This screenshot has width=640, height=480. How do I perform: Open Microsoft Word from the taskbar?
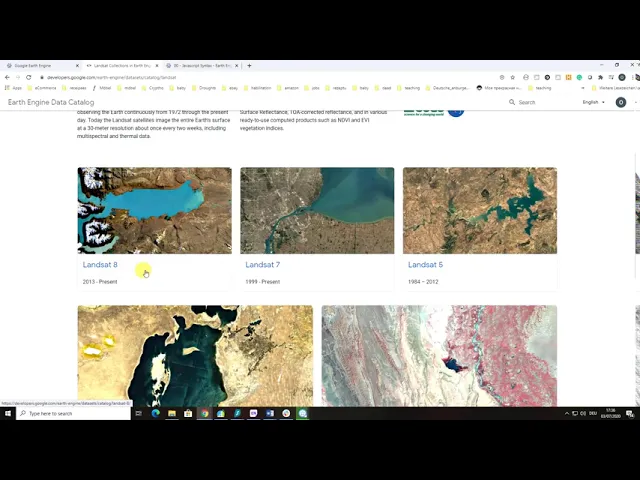point(270,413)
